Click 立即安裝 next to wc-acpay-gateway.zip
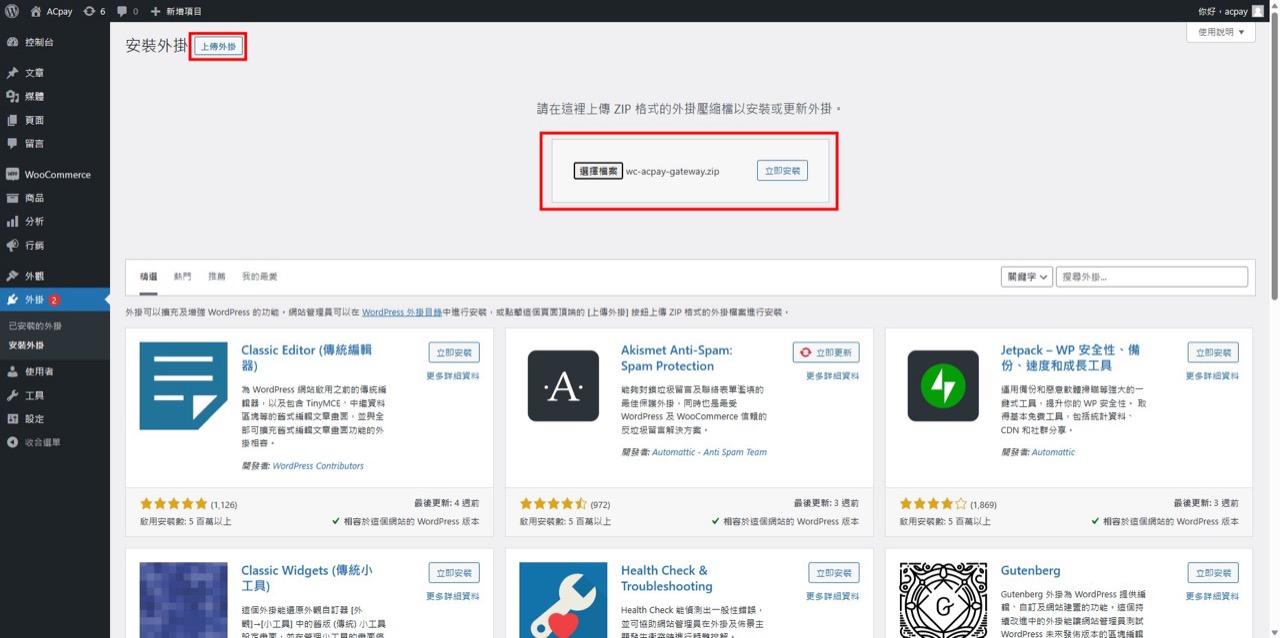The width and height of the screenshot is (1280, 638). (x=782, y=171)
